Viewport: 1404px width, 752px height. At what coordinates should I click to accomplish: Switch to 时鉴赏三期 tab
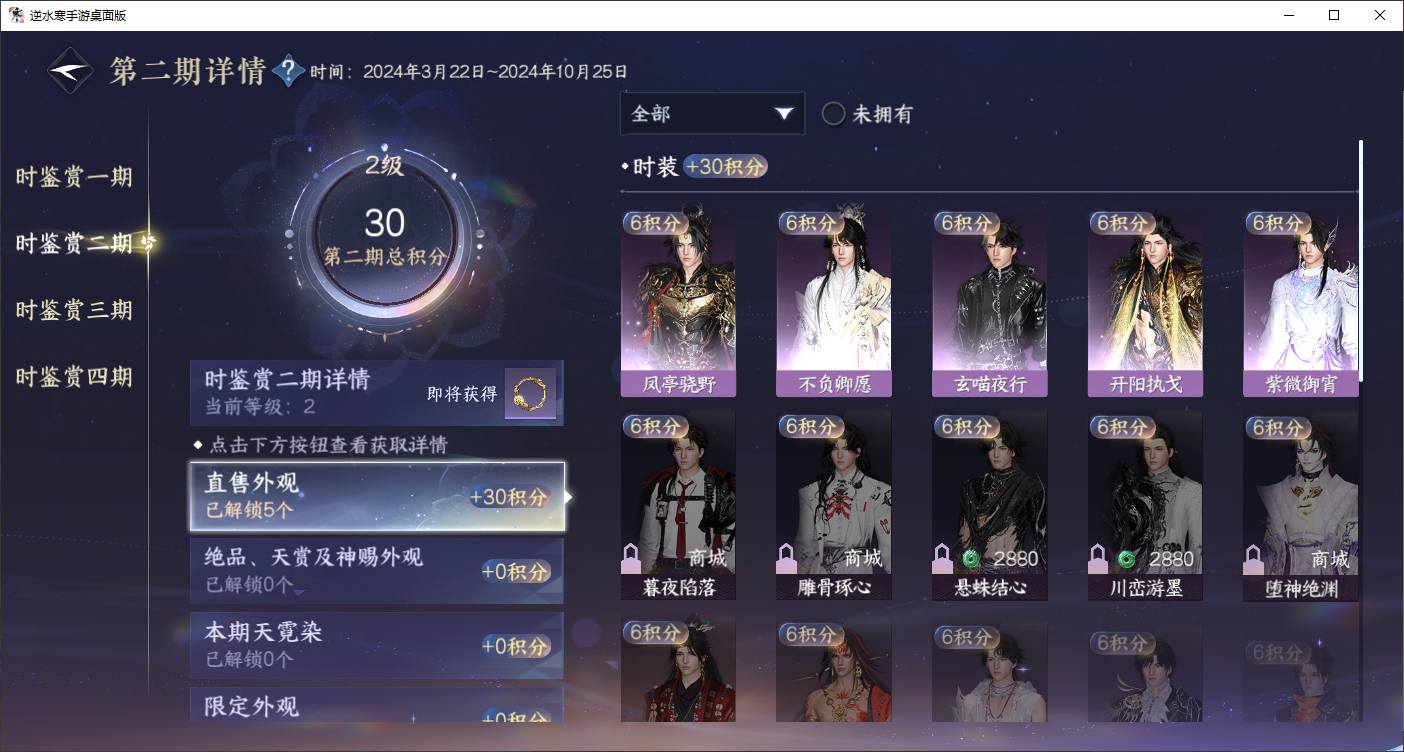pos(74,310)
